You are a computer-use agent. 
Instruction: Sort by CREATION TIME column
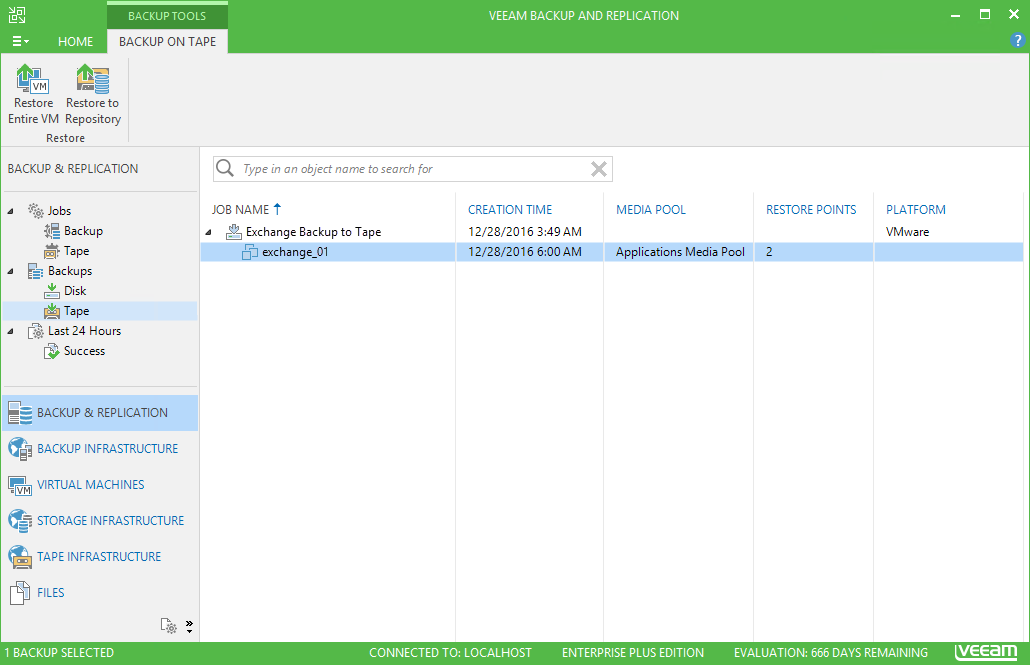(510, 210)
